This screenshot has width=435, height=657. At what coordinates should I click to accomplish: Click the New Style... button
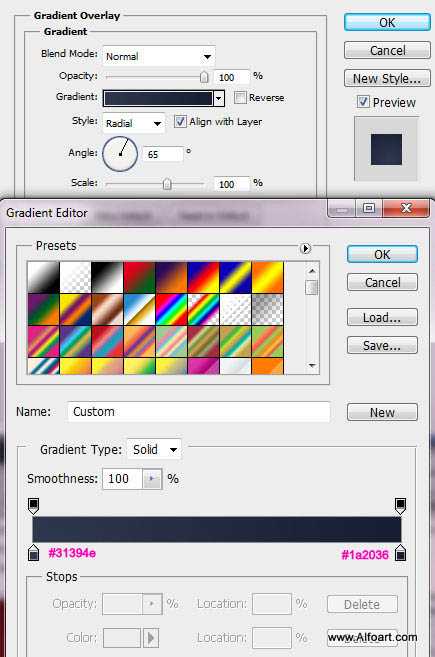387,78
